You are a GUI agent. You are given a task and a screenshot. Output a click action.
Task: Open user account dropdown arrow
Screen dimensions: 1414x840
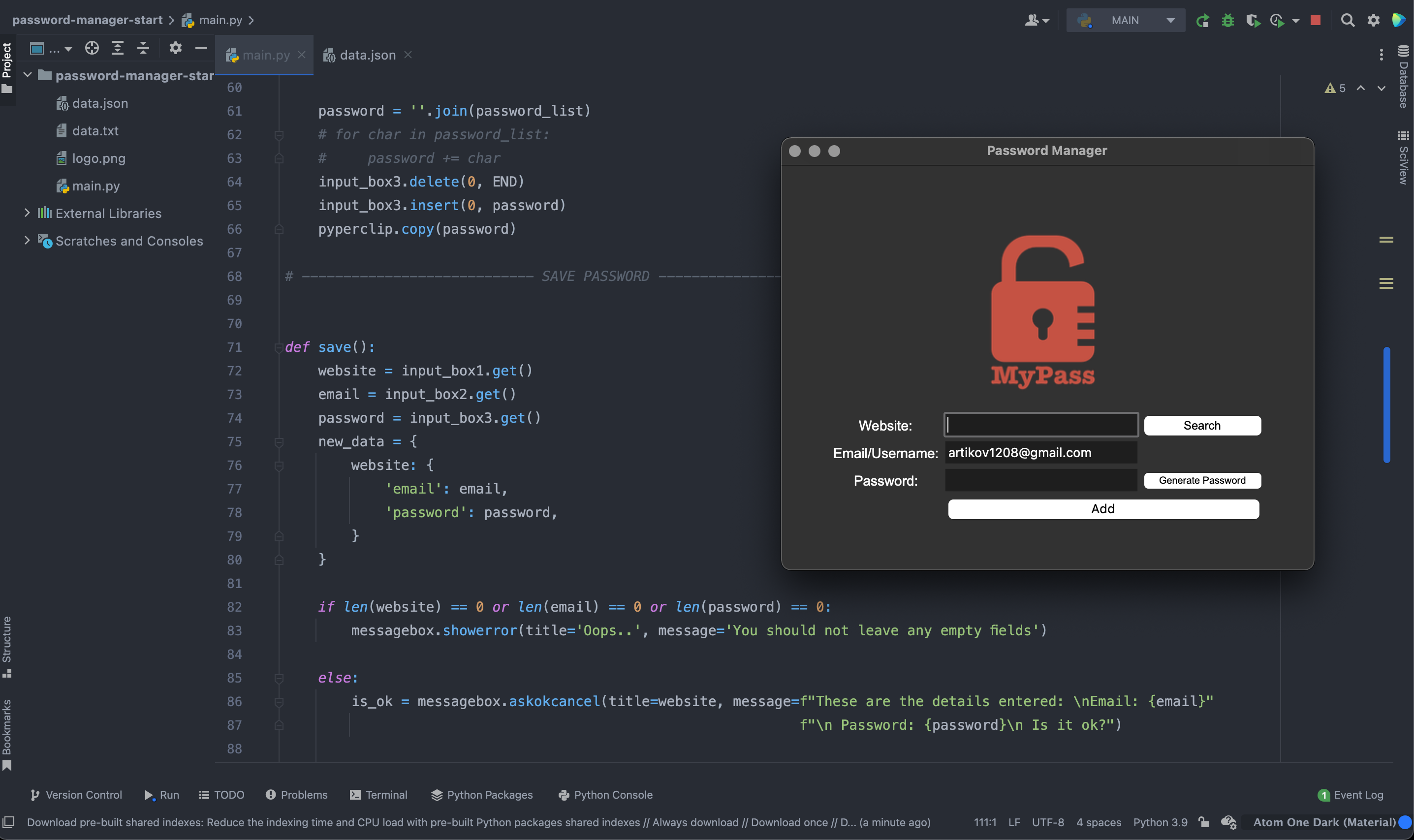(1046, 21)
